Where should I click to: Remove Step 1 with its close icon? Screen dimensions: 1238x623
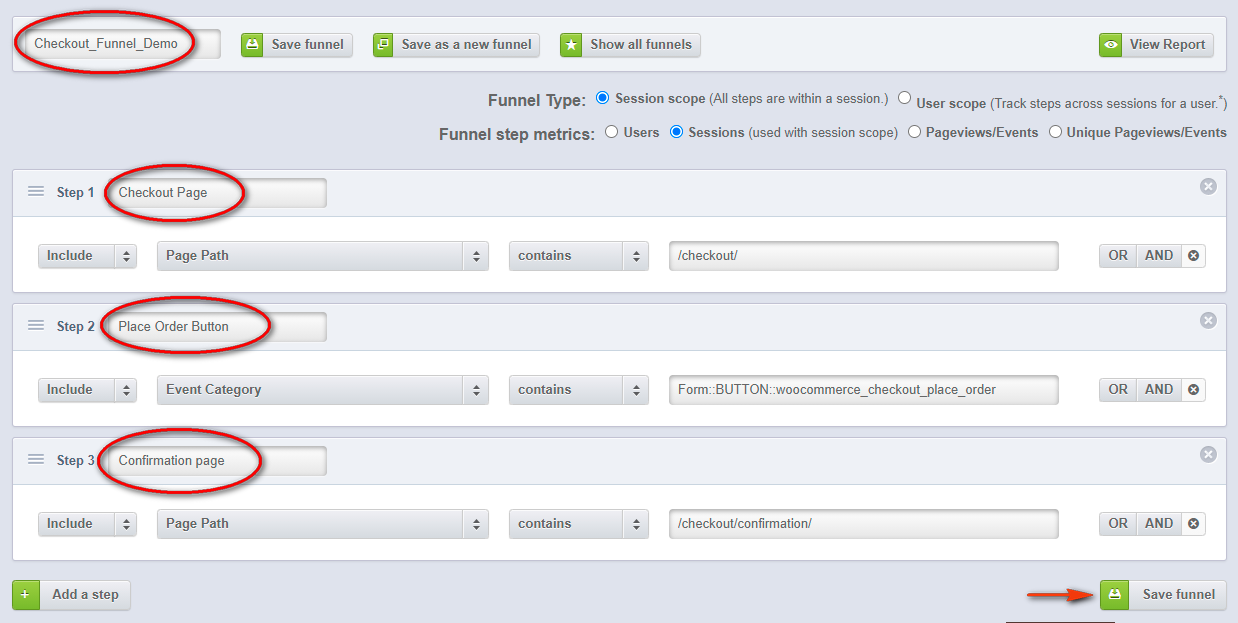pos(1208,186)
